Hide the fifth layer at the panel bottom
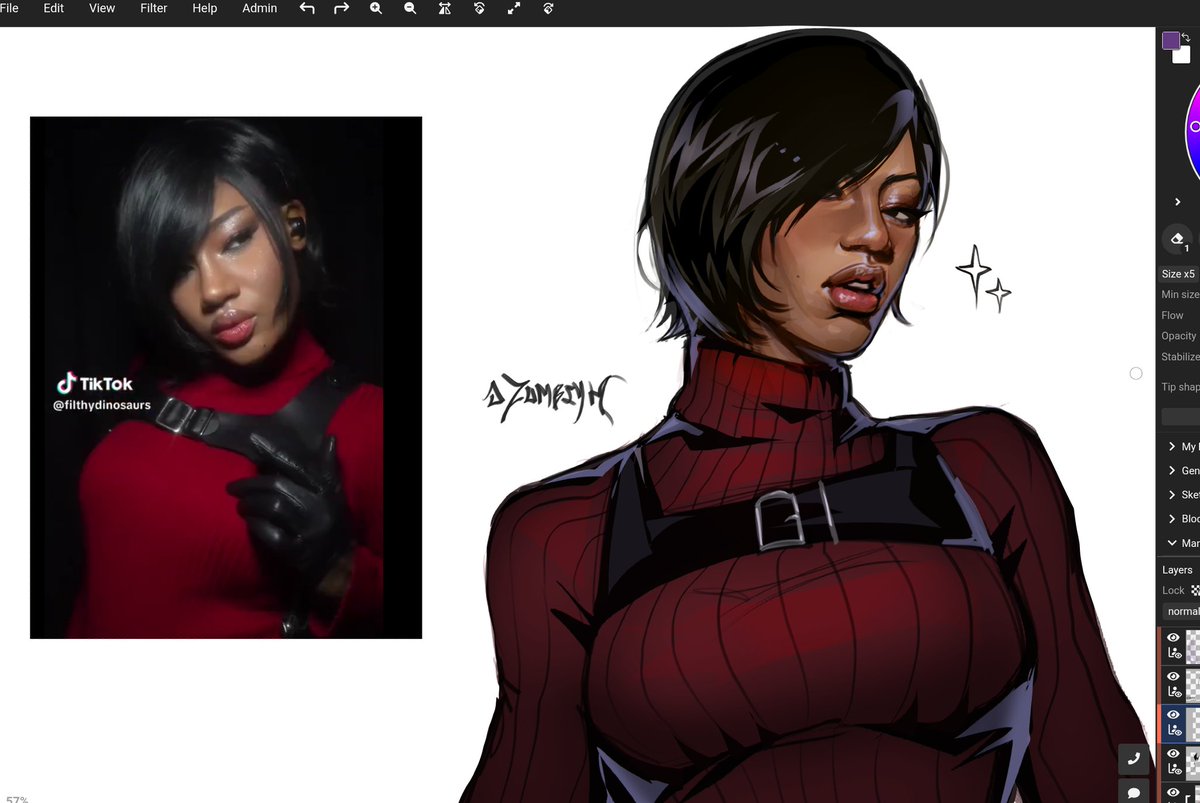 pos(1174,792)
